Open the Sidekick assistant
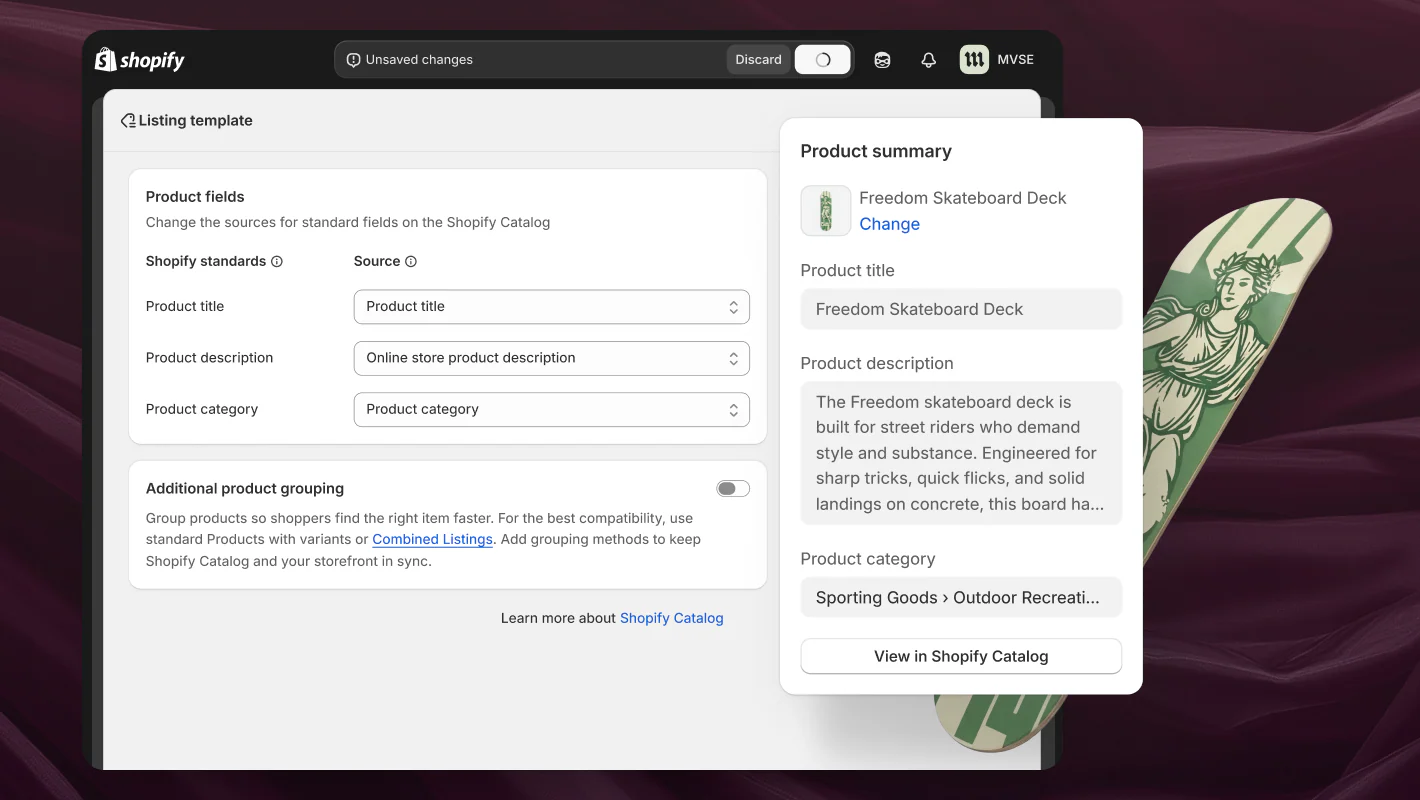Screen dimensions: 1420x800 (x=882, y=59)
